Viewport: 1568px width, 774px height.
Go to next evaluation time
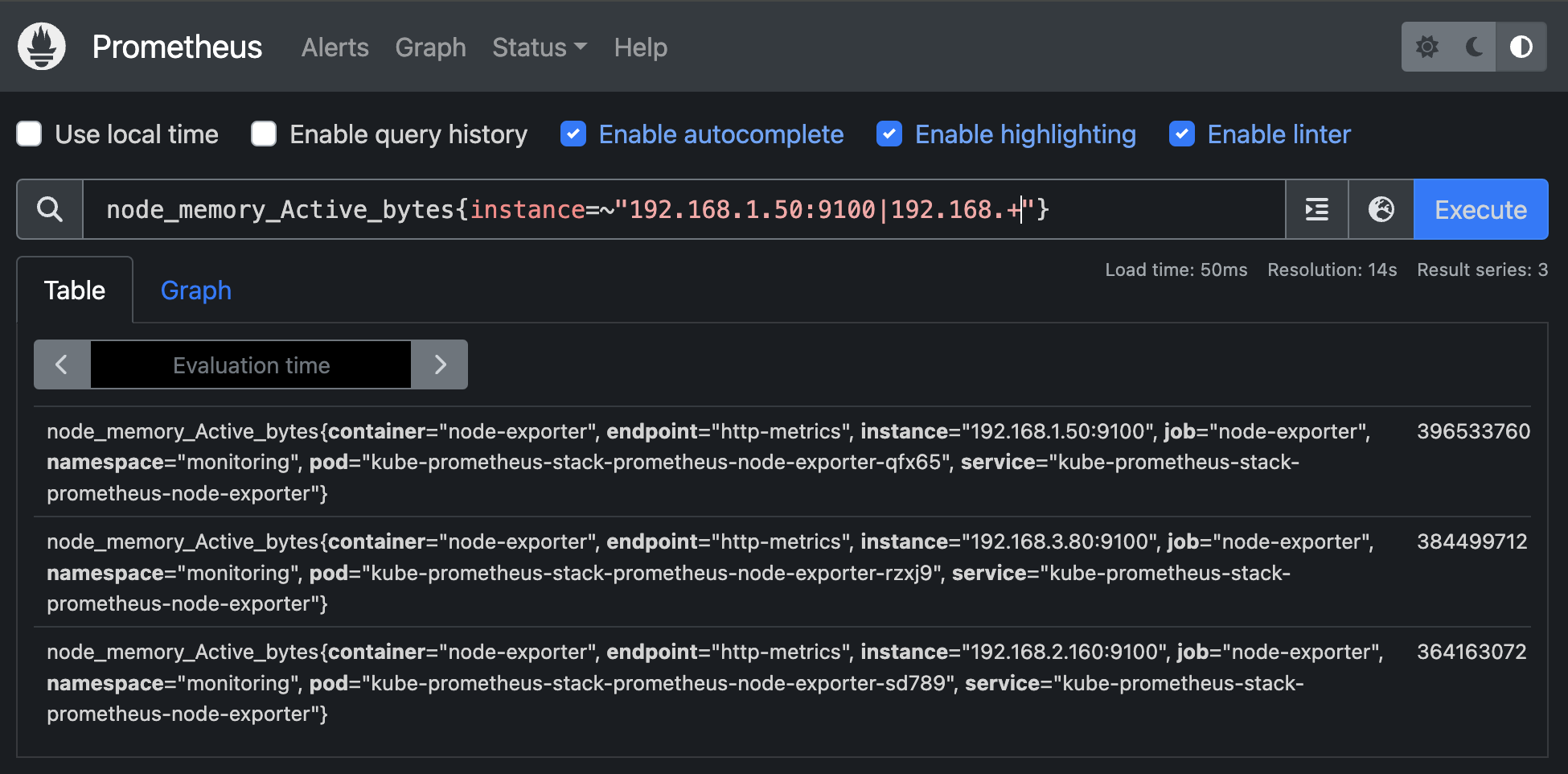tap(440, 364)
